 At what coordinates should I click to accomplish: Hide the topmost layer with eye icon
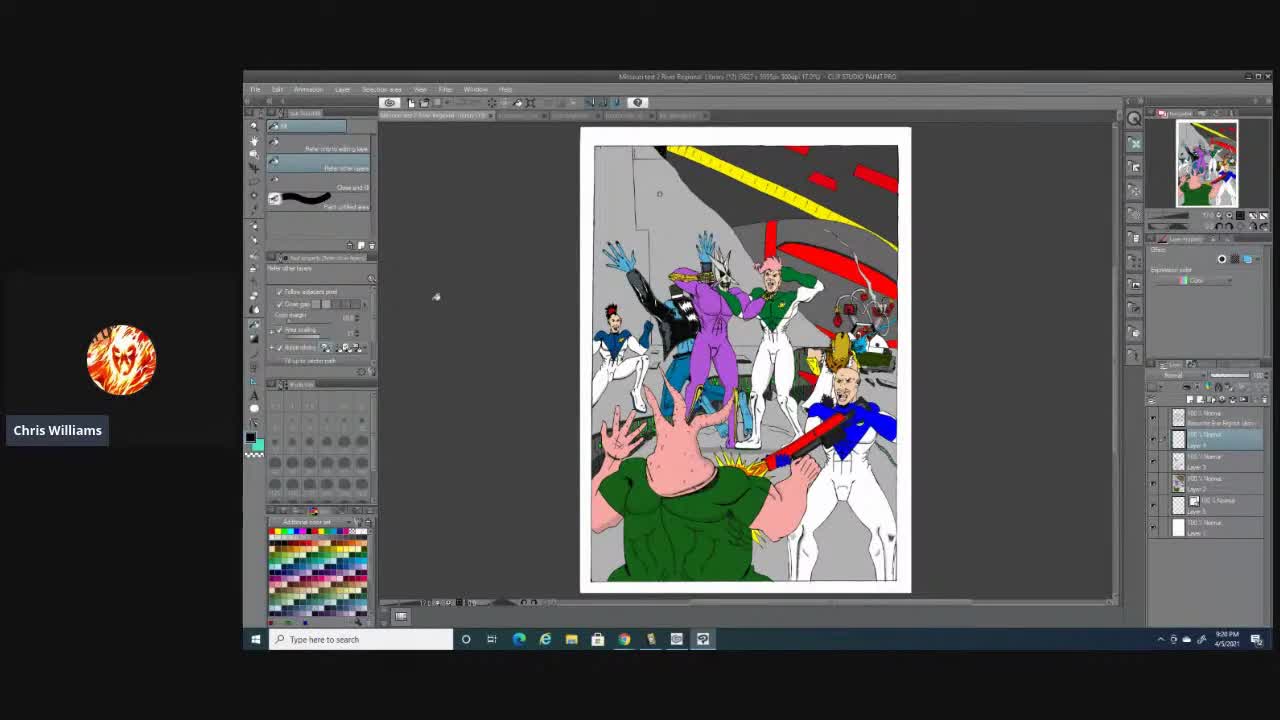[1153, 417]
